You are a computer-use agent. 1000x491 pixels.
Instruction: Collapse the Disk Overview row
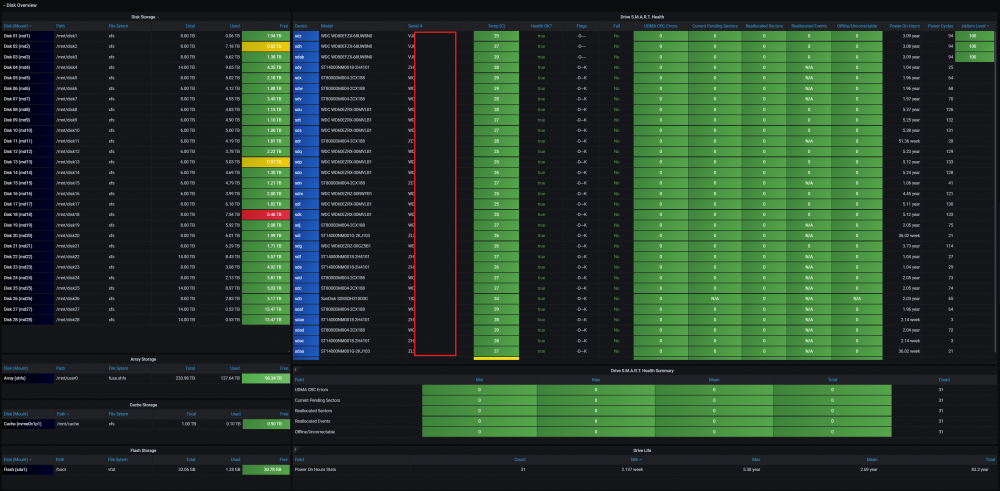pos(20,5)
